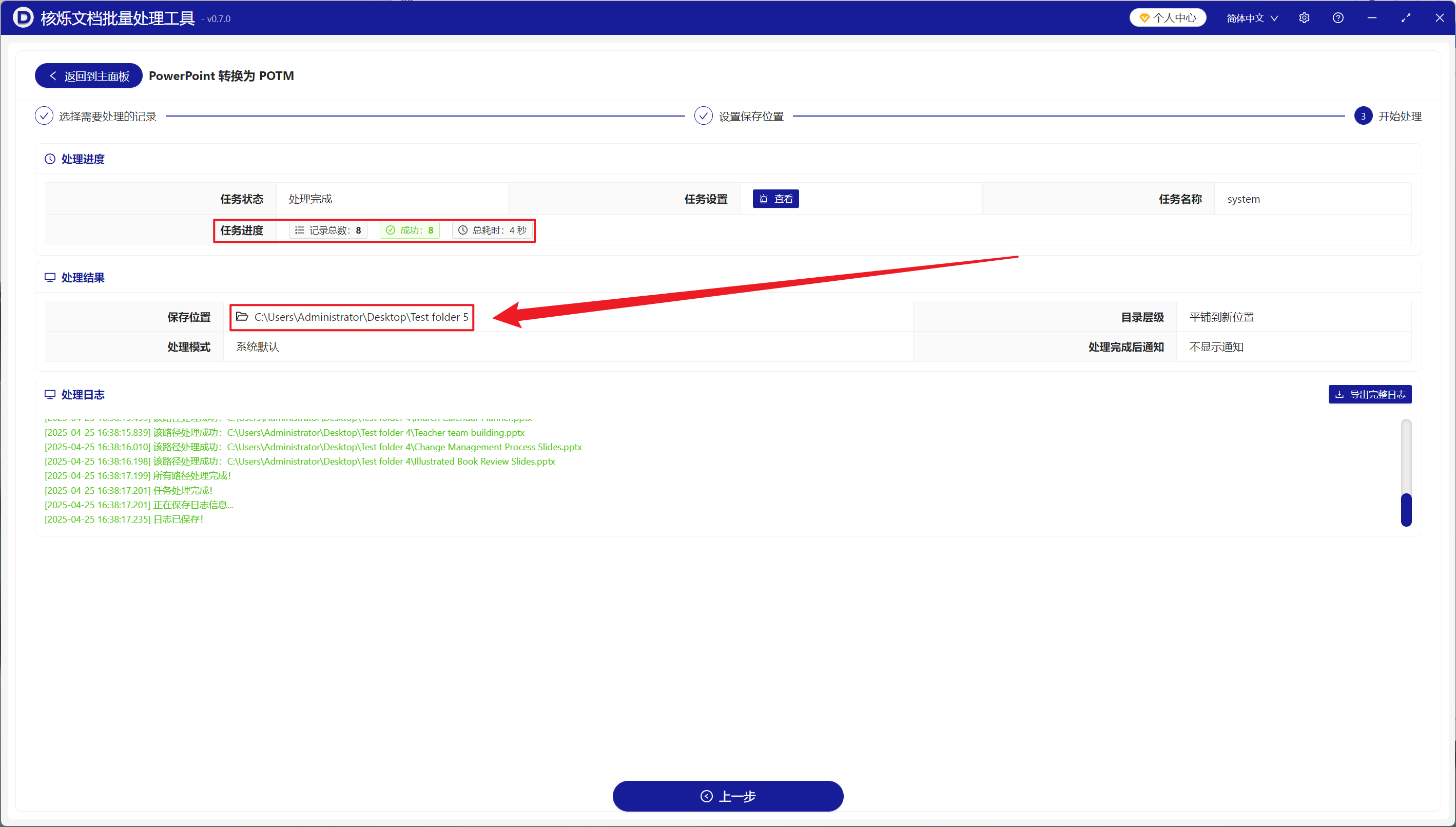The image size is (1456, 827).
Task: Click the 平铺到新位置 value
Action: pyautogui.click(x=1221, y=317)
